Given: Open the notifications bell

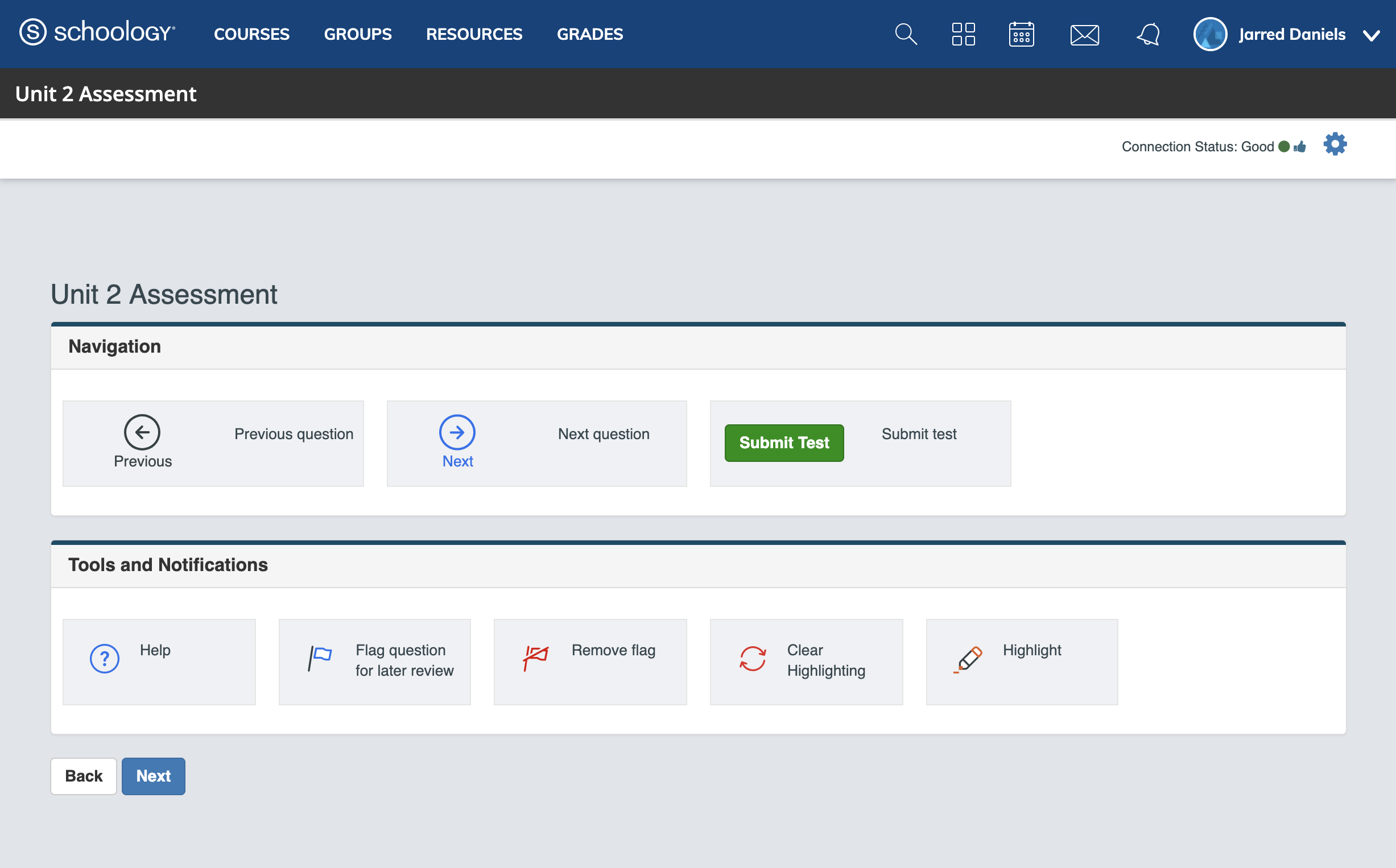Looking at the screenshot, I should tap(1148, 34).
